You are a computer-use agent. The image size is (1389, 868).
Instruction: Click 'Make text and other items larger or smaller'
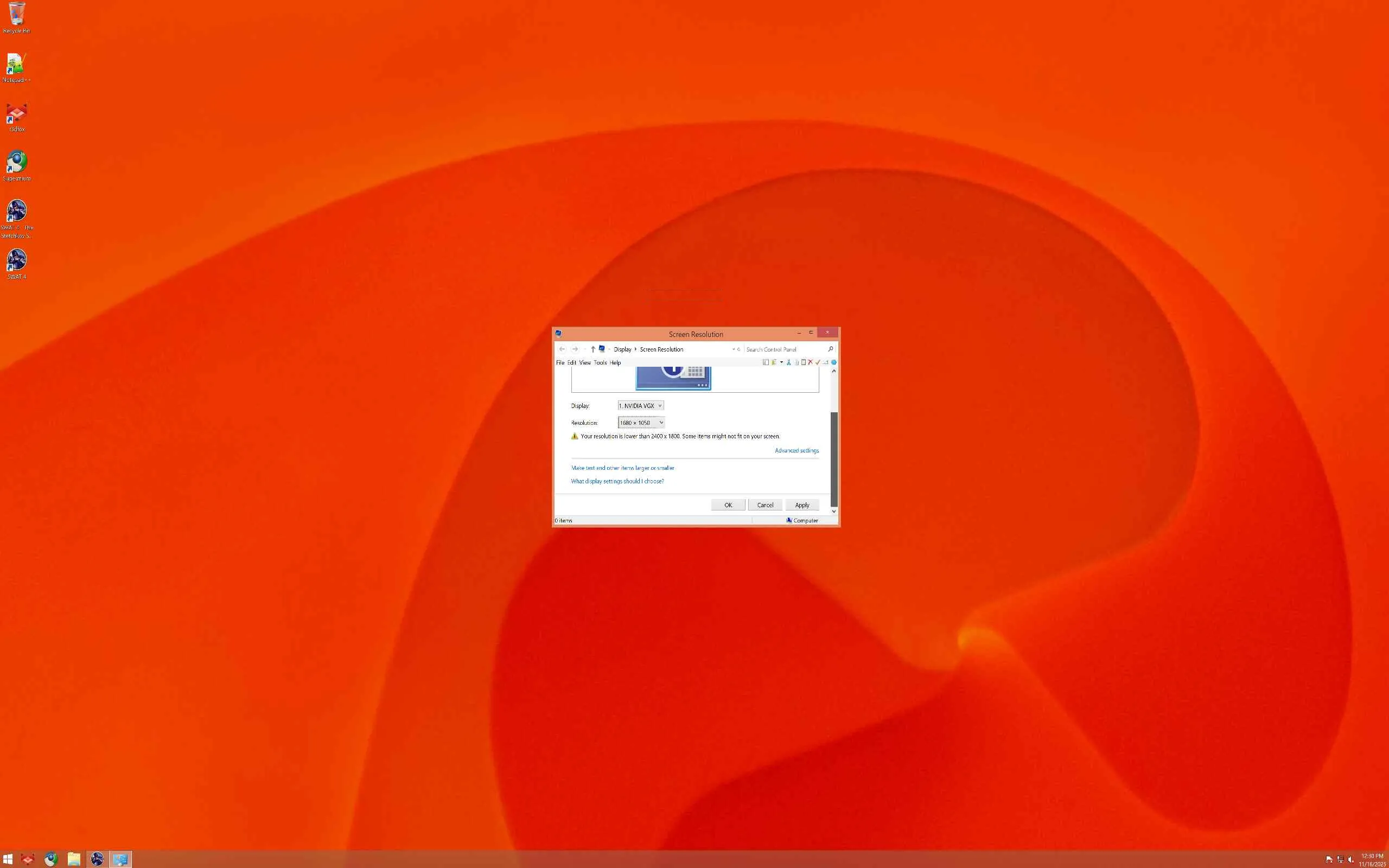coord(622,468)
